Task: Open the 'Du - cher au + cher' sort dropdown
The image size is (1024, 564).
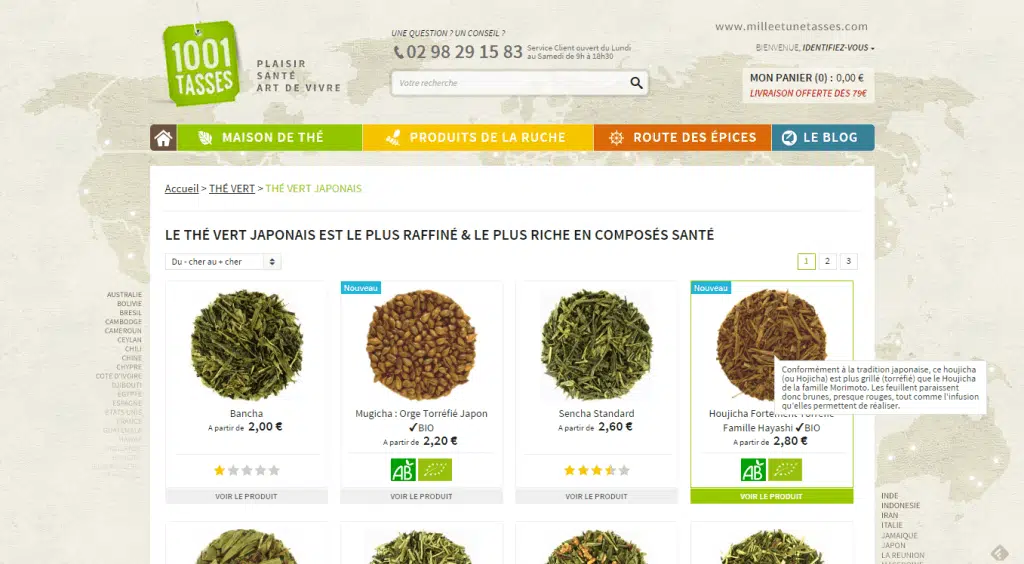Action: (x=223, y=262)
